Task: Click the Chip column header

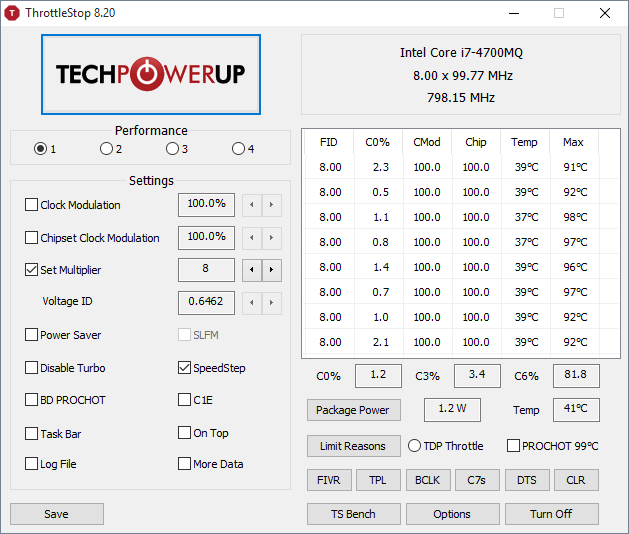Action: pyautogui.click(x=476, y=142)
